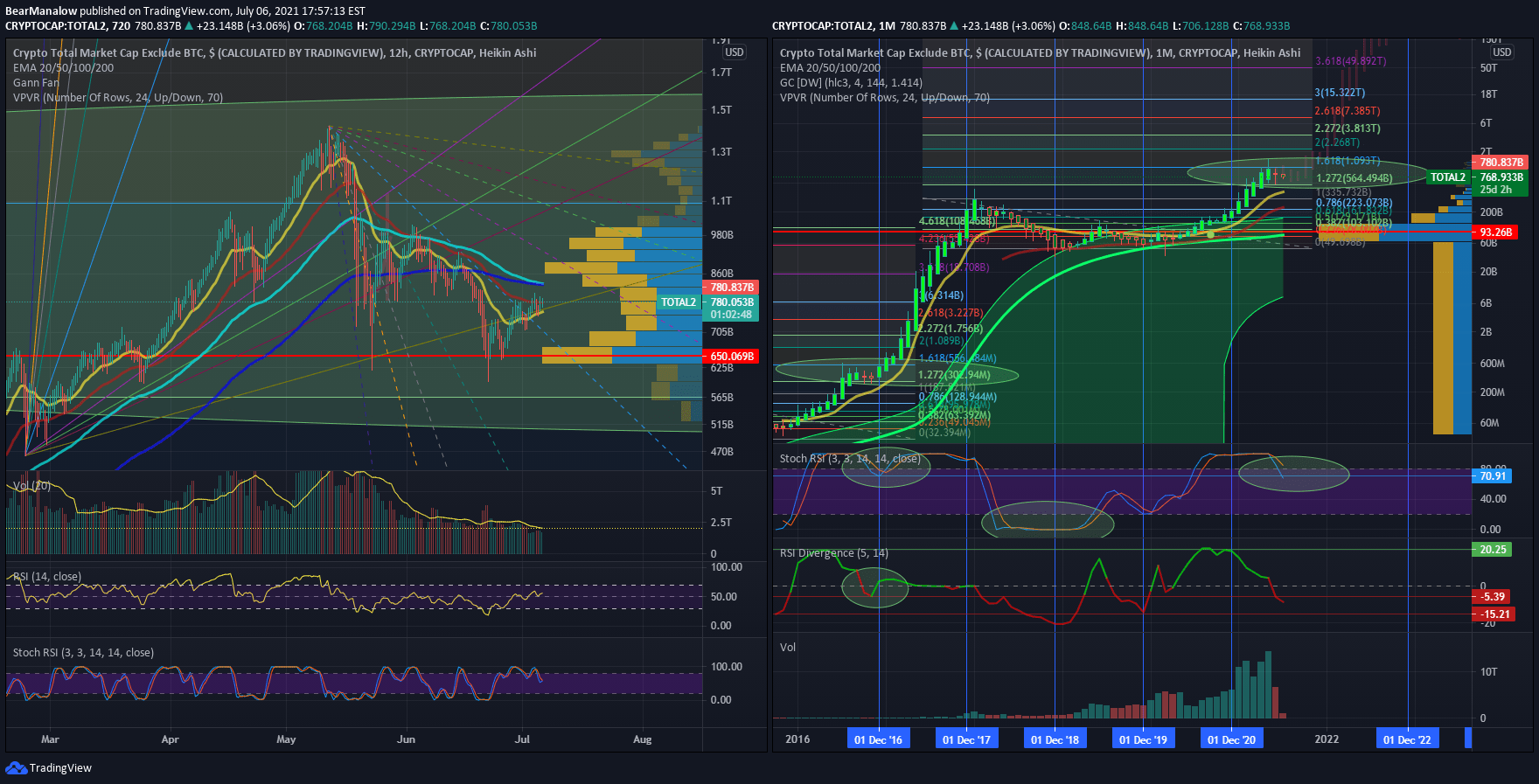Click red 780.837B price tag on 12h chart
The image size is (1539, 784).
pyautogui.click(x=731, y=288)
